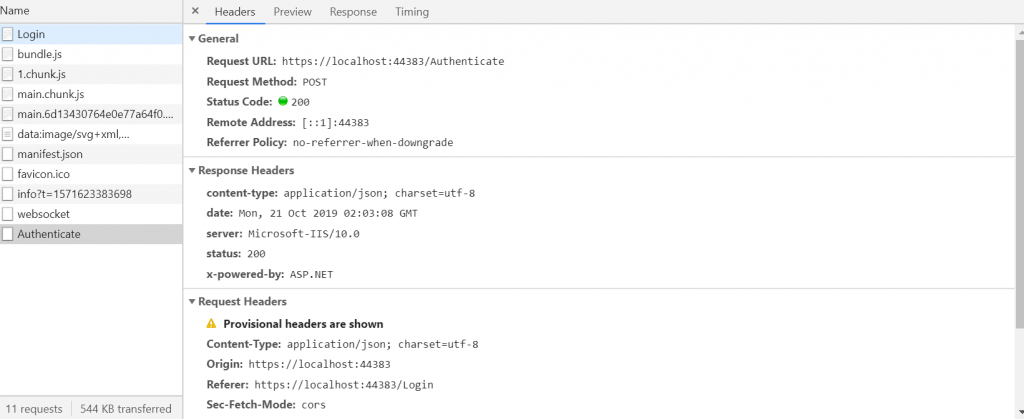Collapse the Response Headers section
Image resolution: width=1024 pixels, height=419 pixels.
pos(192,171)
